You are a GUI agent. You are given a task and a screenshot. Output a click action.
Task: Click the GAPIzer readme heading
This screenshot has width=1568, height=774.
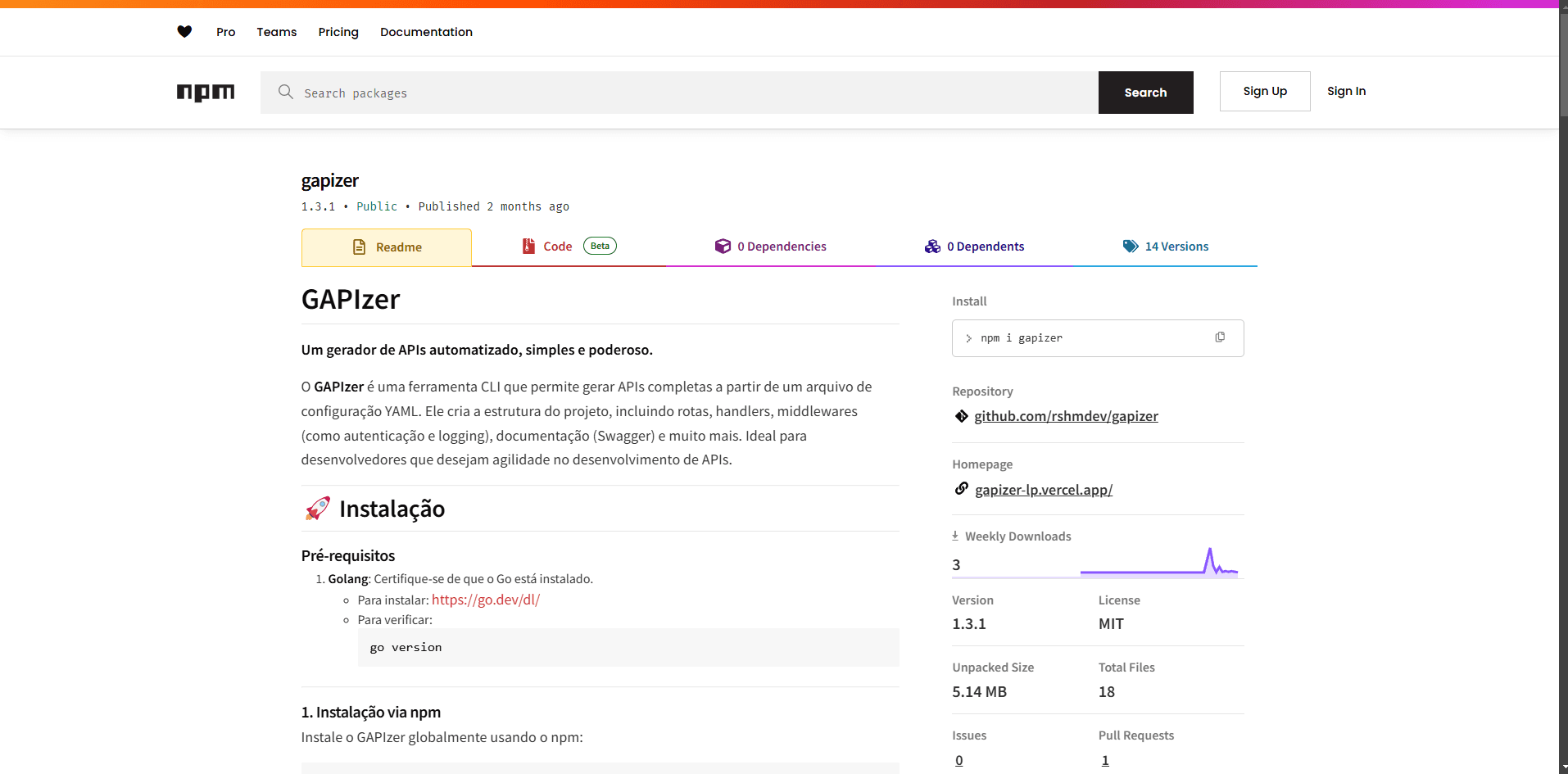pos(351,299)
